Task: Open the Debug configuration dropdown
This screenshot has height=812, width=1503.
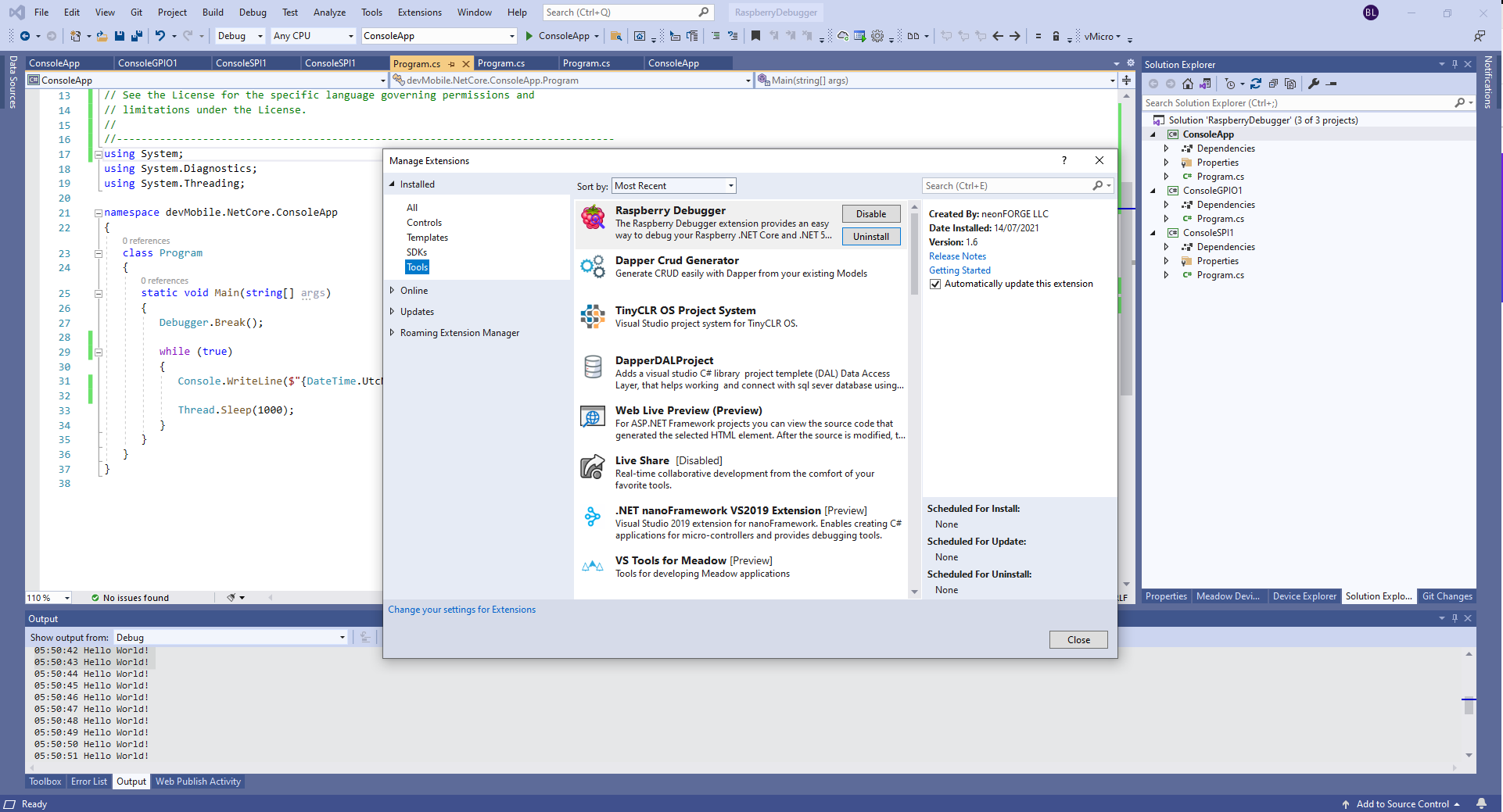Action: [x=240, y=36]
